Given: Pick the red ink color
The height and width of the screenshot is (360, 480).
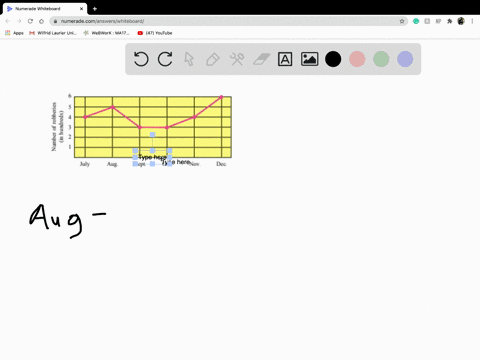Looking at the screenshot, I should point(357,59).
